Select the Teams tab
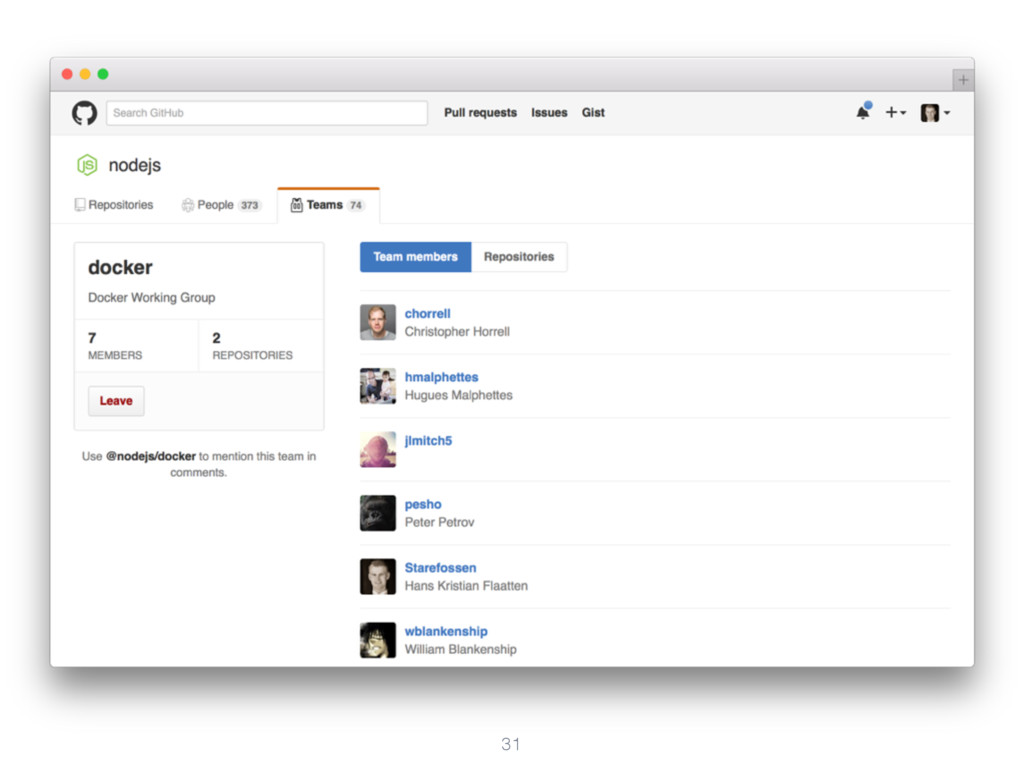 (328, 205)
